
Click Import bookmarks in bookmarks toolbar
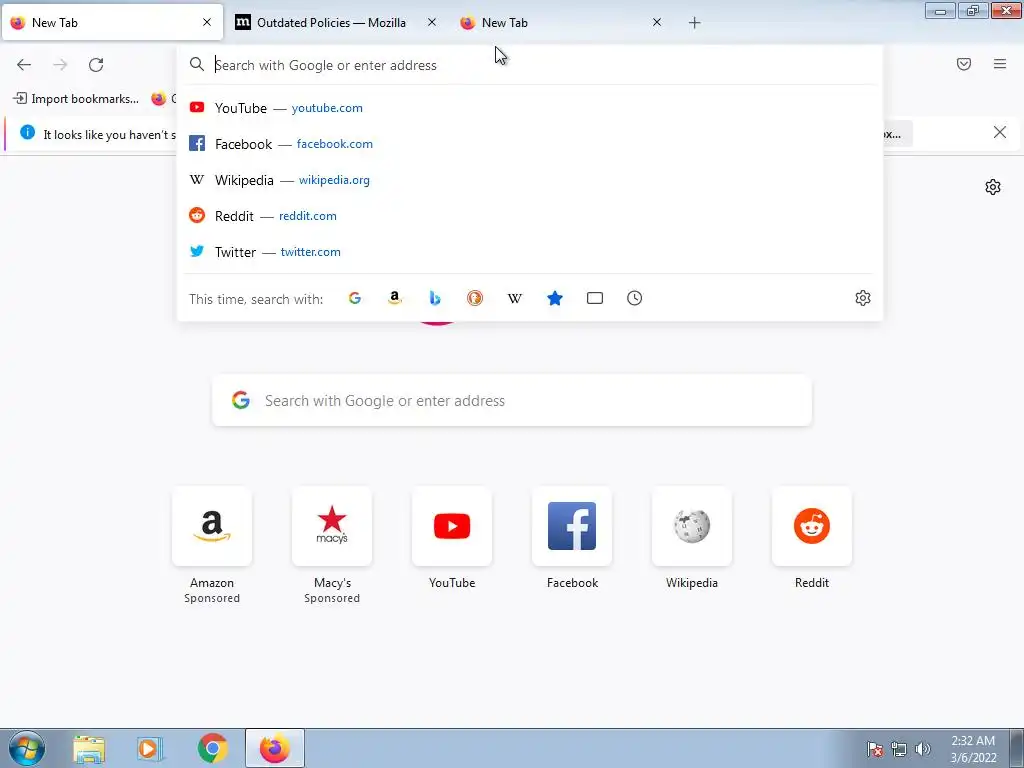click(x=76, y=99)
